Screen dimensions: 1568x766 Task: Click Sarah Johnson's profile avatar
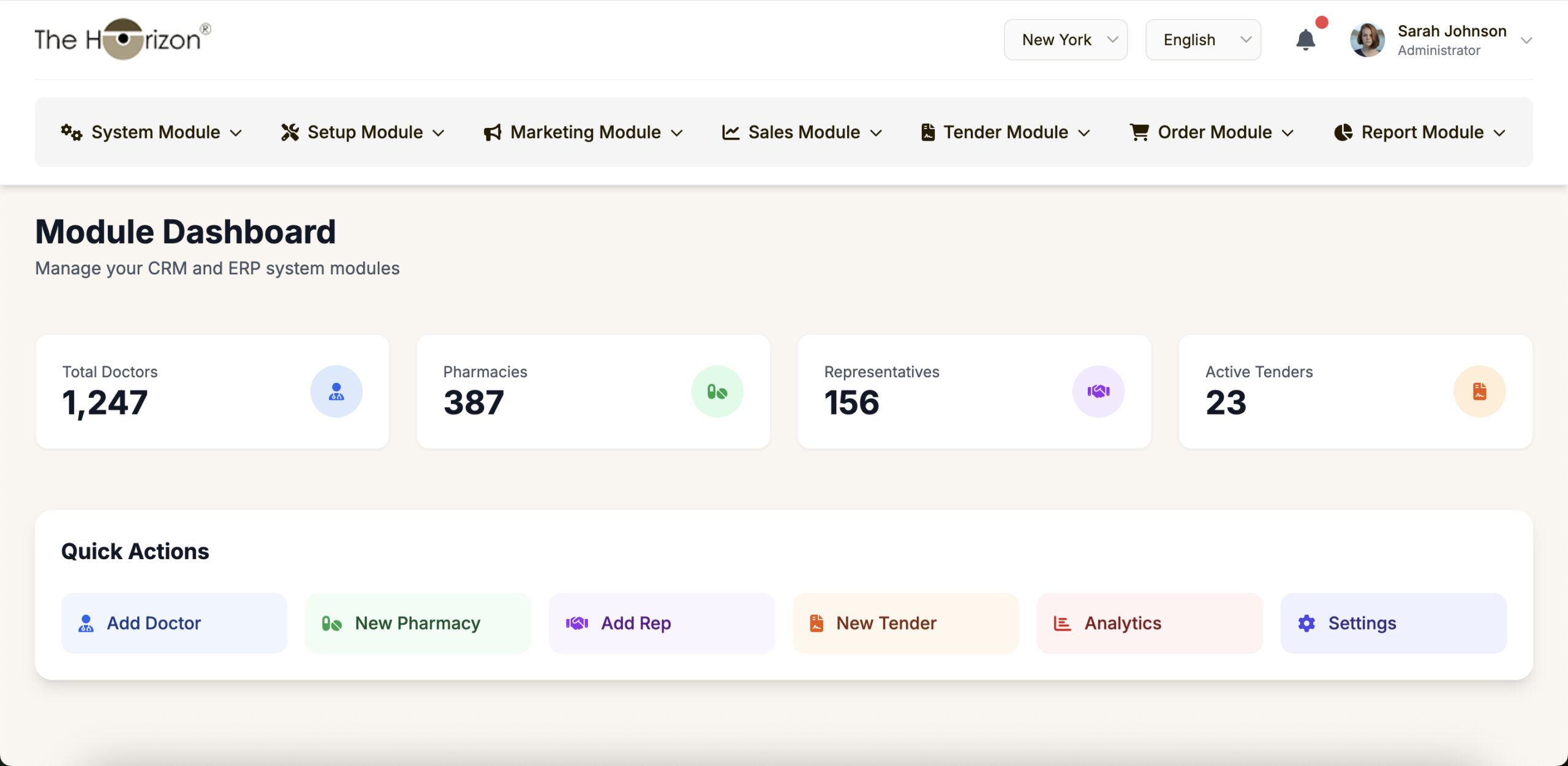(1367, 40)
